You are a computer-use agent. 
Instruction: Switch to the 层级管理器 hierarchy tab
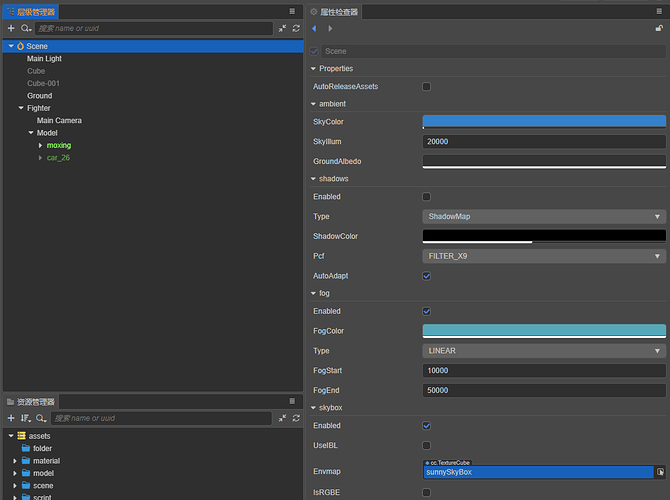31,12
